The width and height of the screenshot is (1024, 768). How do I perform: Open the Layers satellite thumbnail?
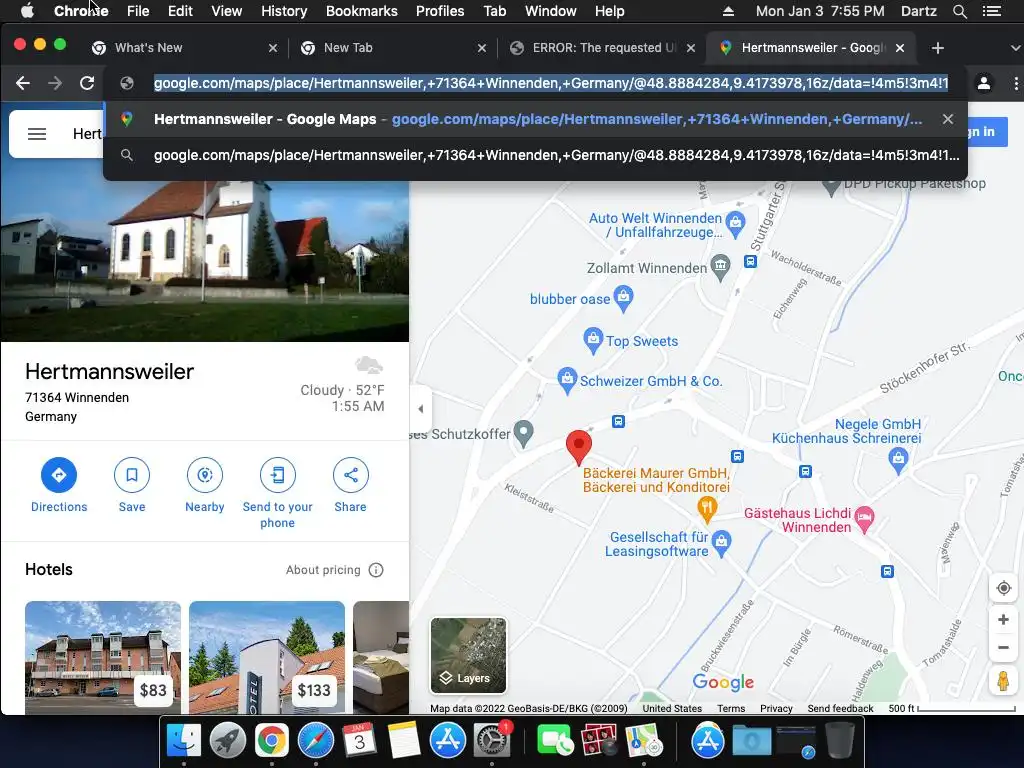click(x=468, y=655)
